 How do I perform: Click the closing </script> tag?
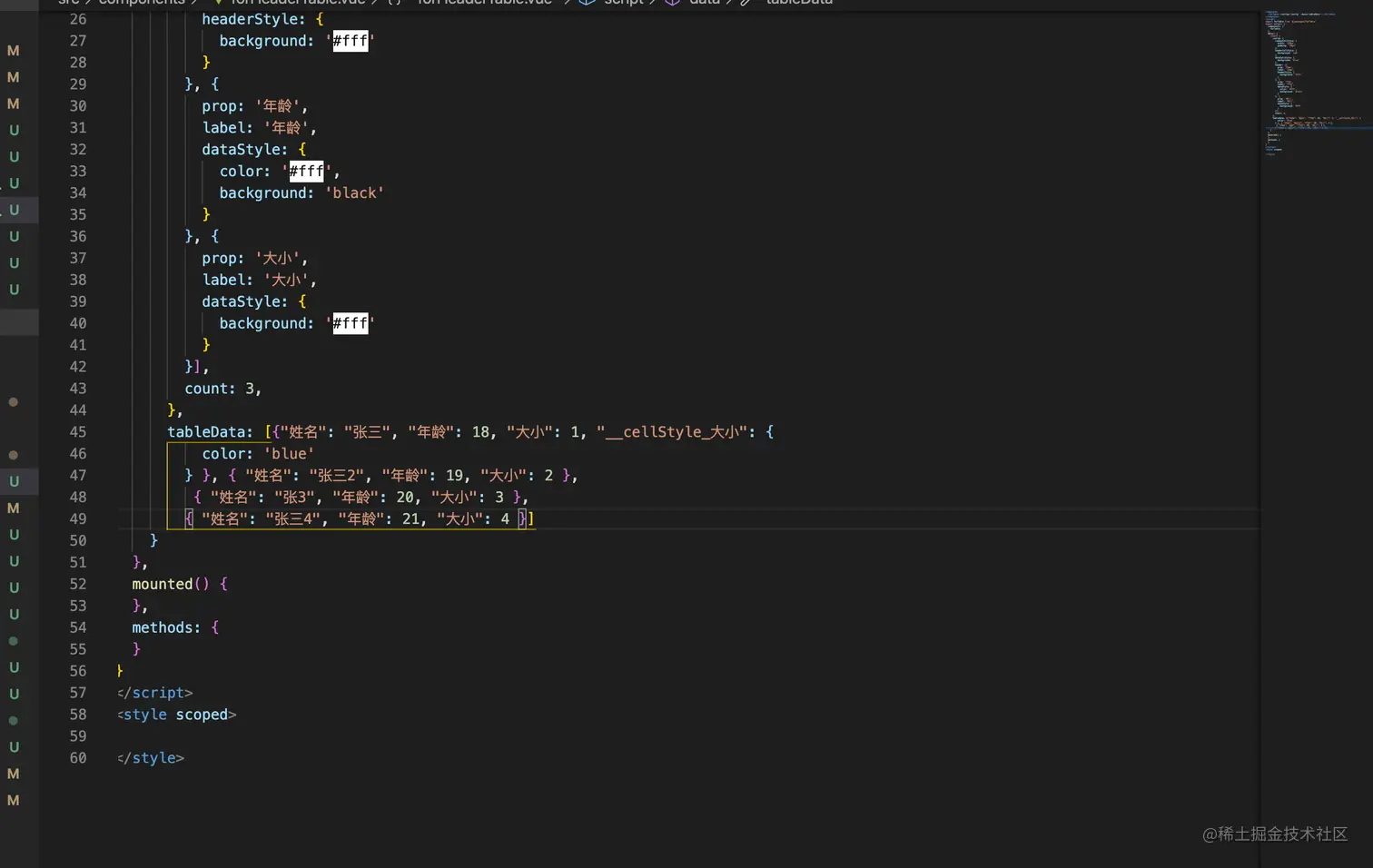(x=154, y=693)
